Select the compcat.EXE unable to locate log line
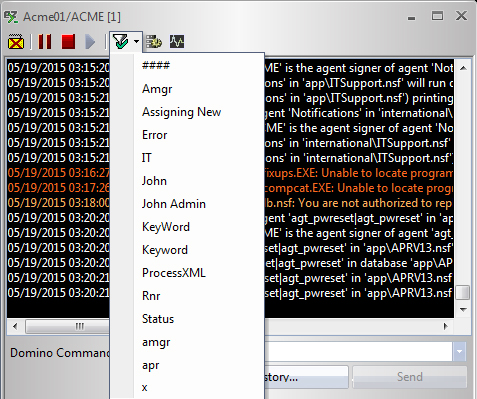Viewport: 477px width, 399px height. click(359, 188)
